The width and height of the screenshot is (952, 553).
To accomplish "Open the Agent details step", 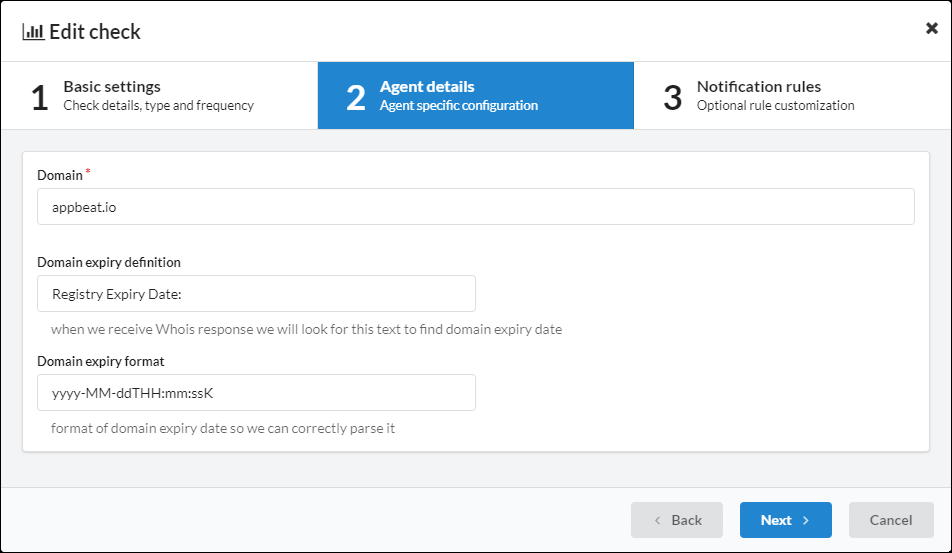I will 475,95.
